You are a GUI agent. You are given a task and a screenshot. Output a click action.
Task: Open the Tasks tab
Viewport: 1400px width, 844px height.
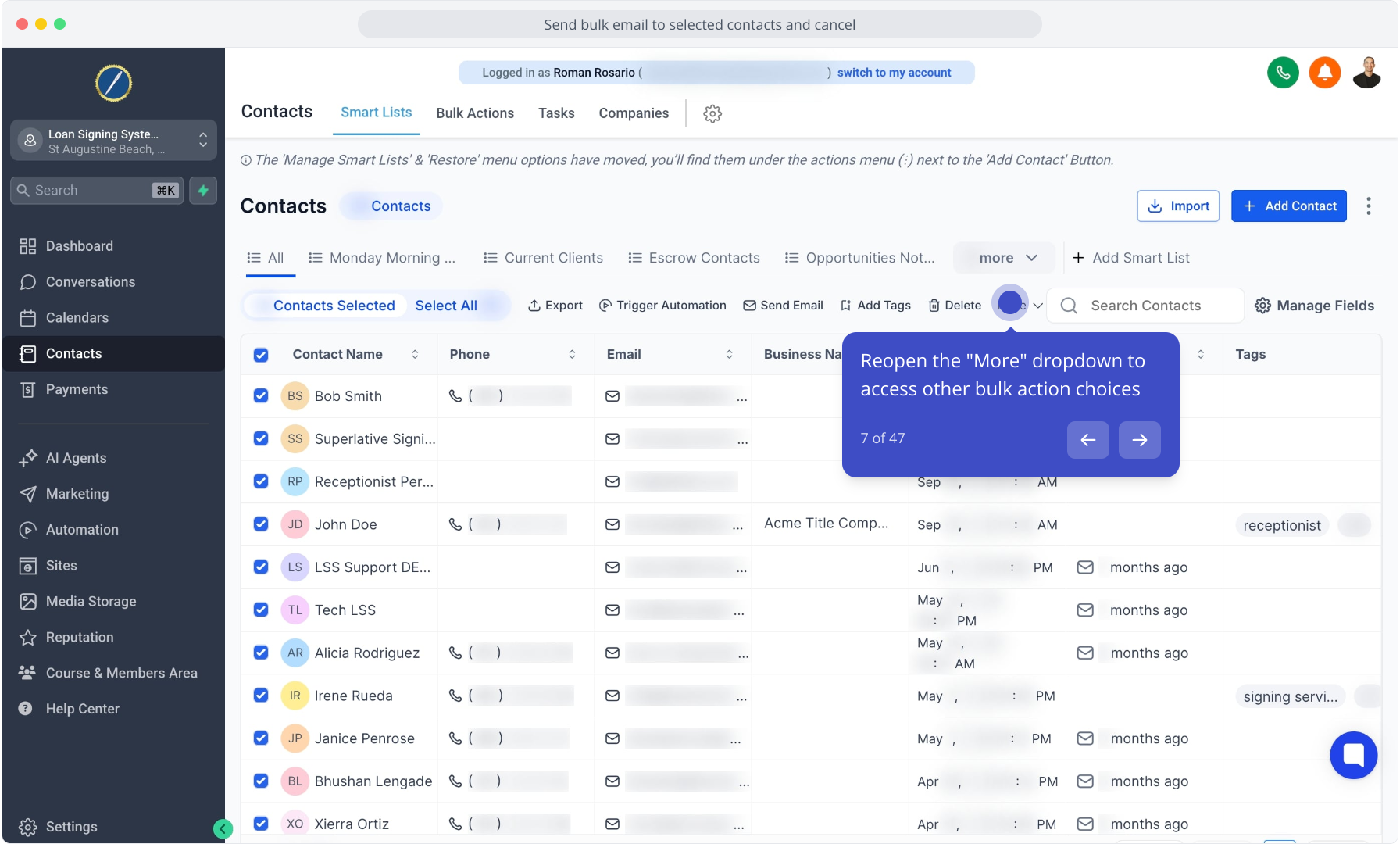pos(556,113)
